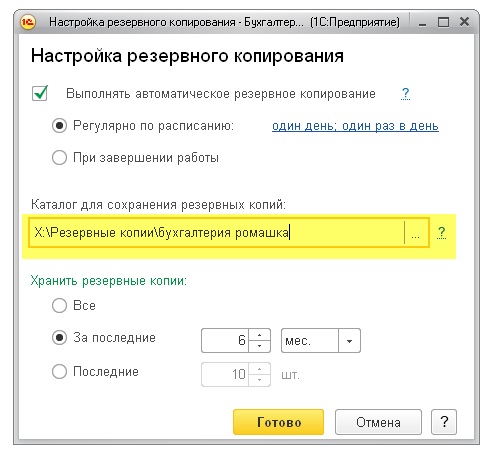Screen dimensions: 495x456
Task: Increase the period count of 6 using up arrow
Action: [x=259, y=335]
